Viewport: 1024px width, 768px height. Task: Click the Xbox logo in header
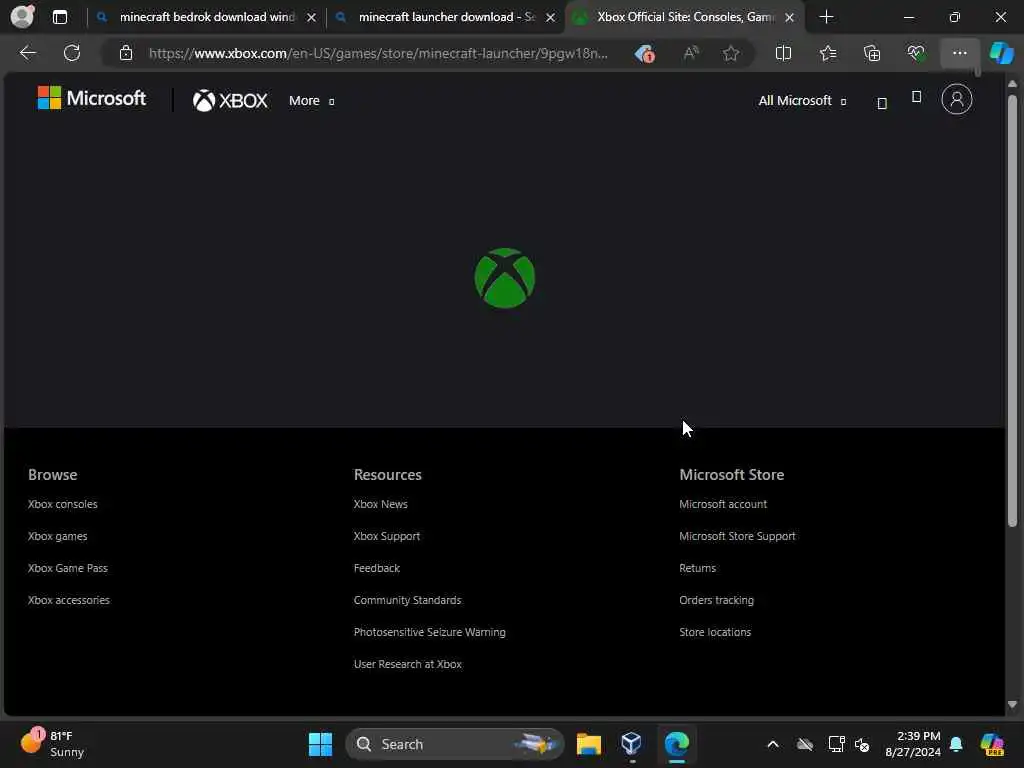(230, 101)
